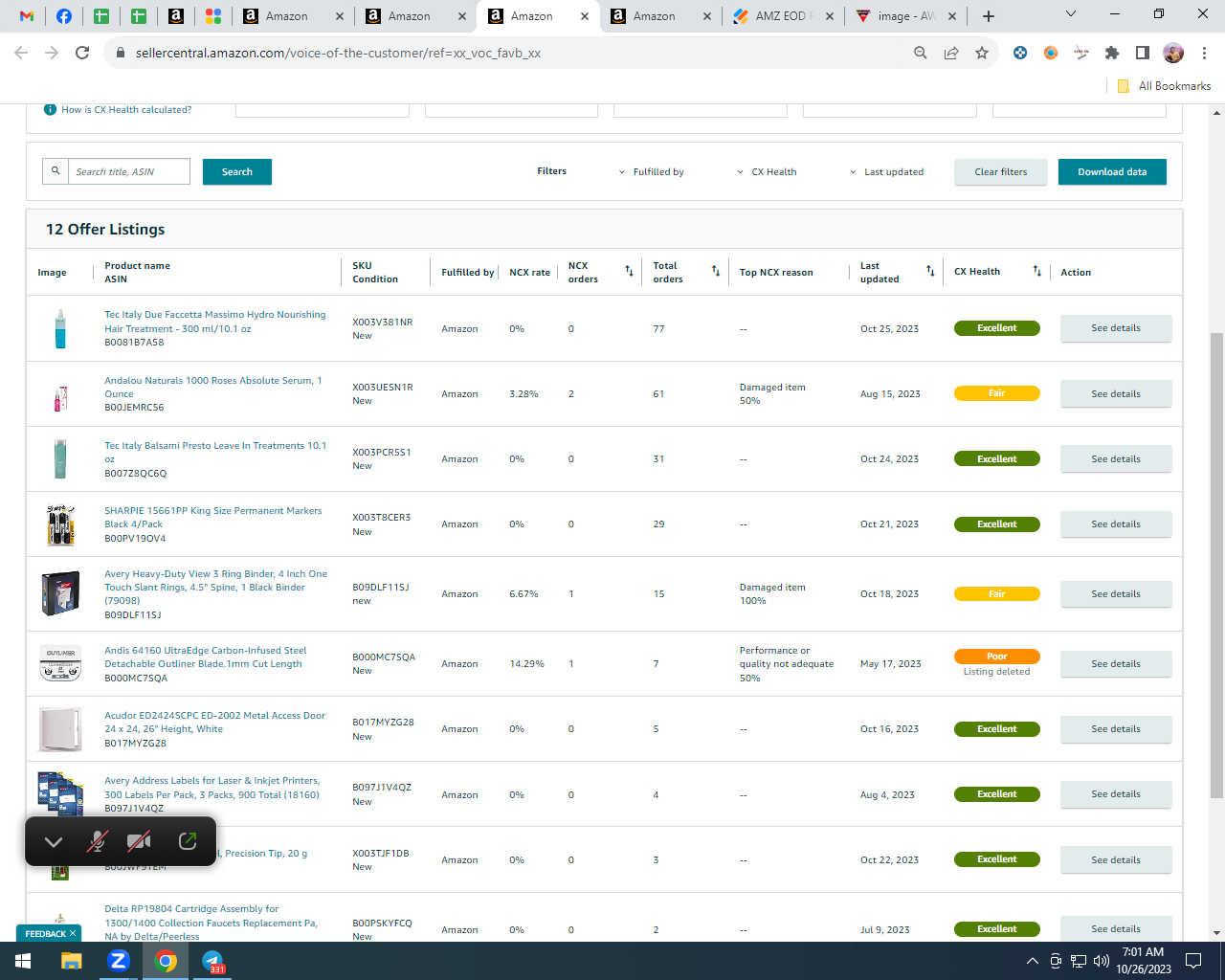Open the Chrome three-dot menu
This screenshot has height=980, width=1225.
1204,53
